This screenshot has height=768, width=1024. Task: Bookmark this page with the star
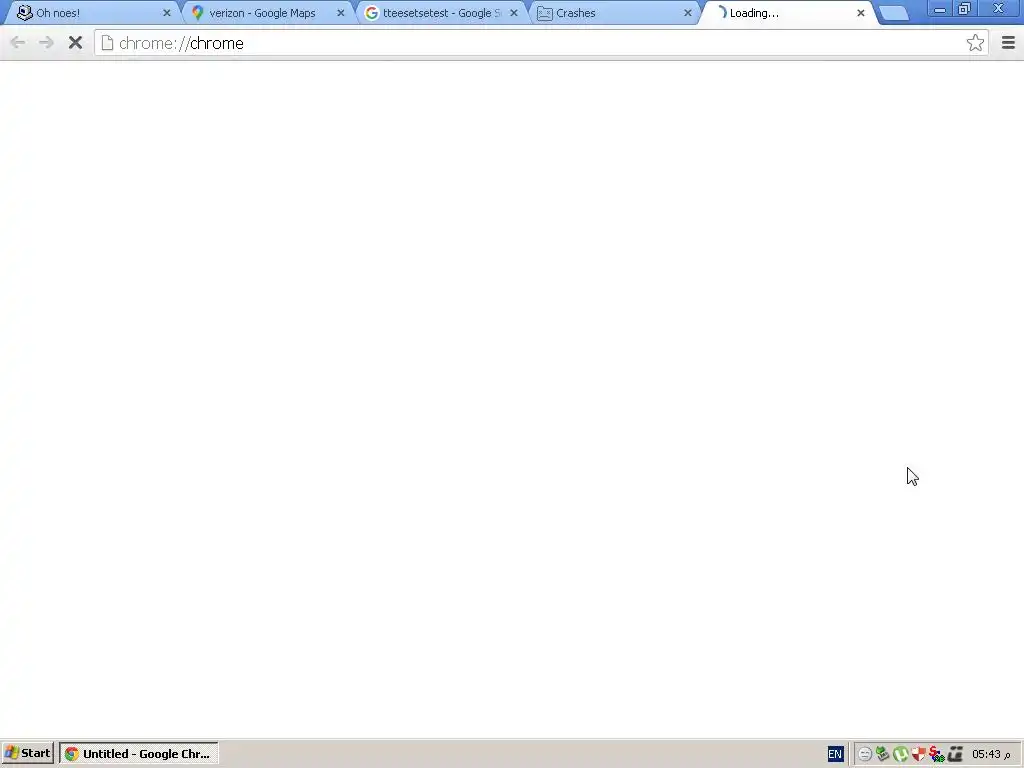tap(975, 43)
